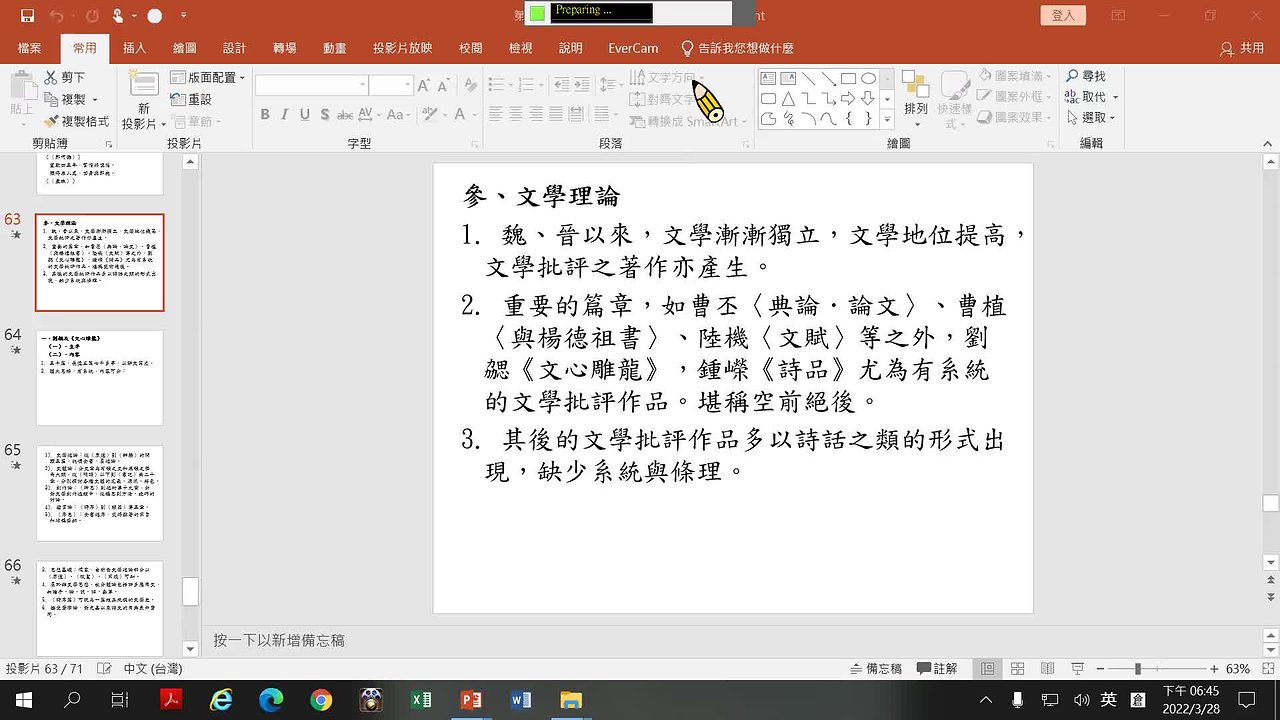This screenshot has width=1280, height=720.
Task: Open 尋找 (Find) in the editing group
Action: coord(1085,76)
